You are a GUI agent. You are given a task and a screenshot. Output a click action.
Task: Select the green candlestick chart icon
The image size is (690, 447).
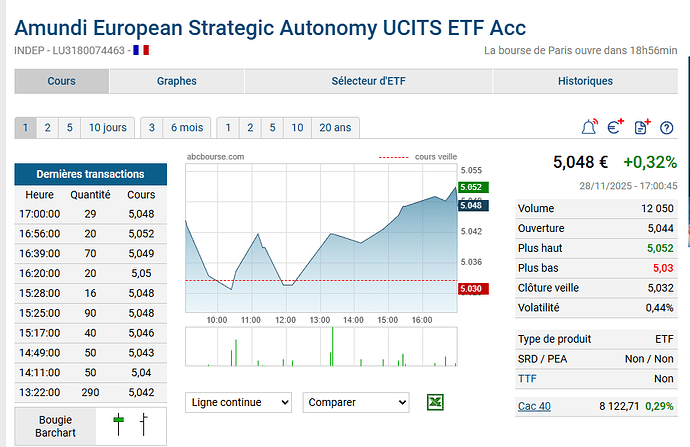tap(119, 425)
